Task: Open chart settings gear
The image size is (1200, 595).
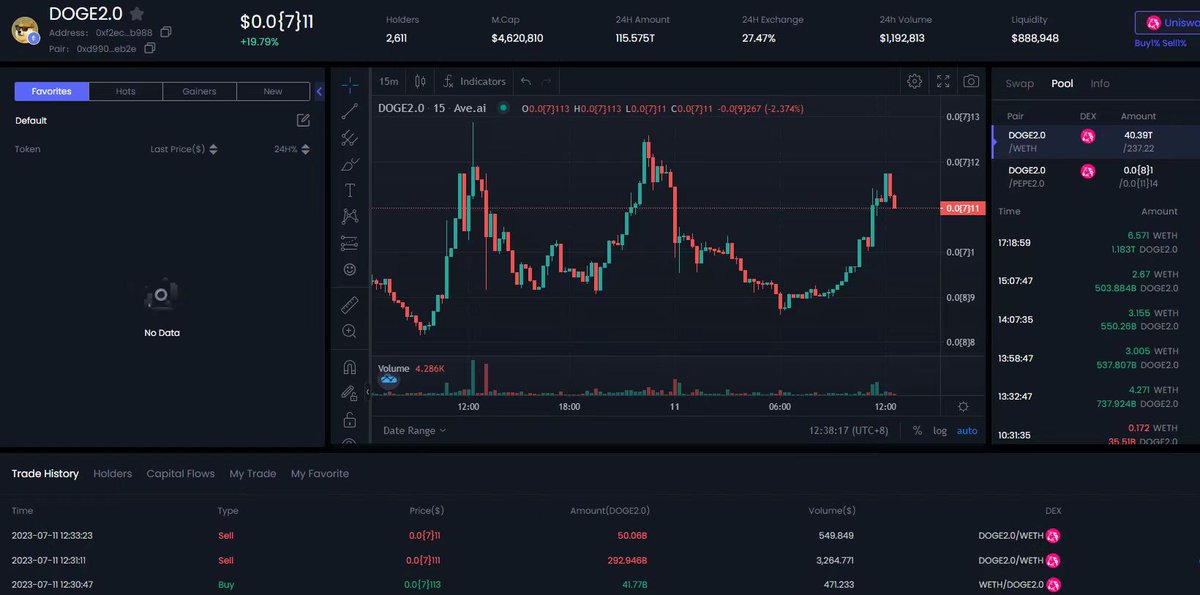Action: [x=914, y=81]
